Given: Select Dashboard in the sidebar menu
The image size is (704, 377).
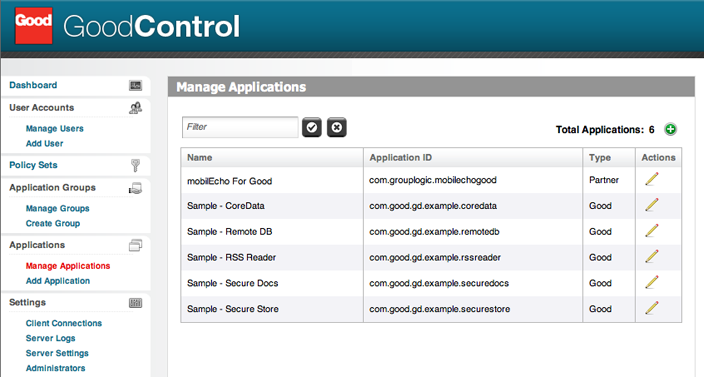Looking at the screenshot, I should [33, 85].
